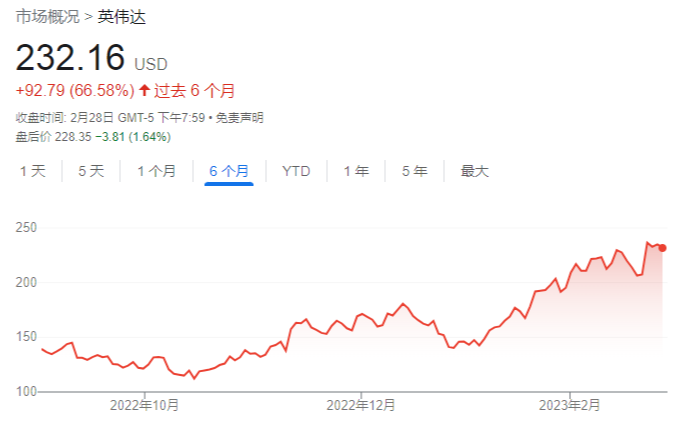Click the 232.16 price value

[71, 58]
